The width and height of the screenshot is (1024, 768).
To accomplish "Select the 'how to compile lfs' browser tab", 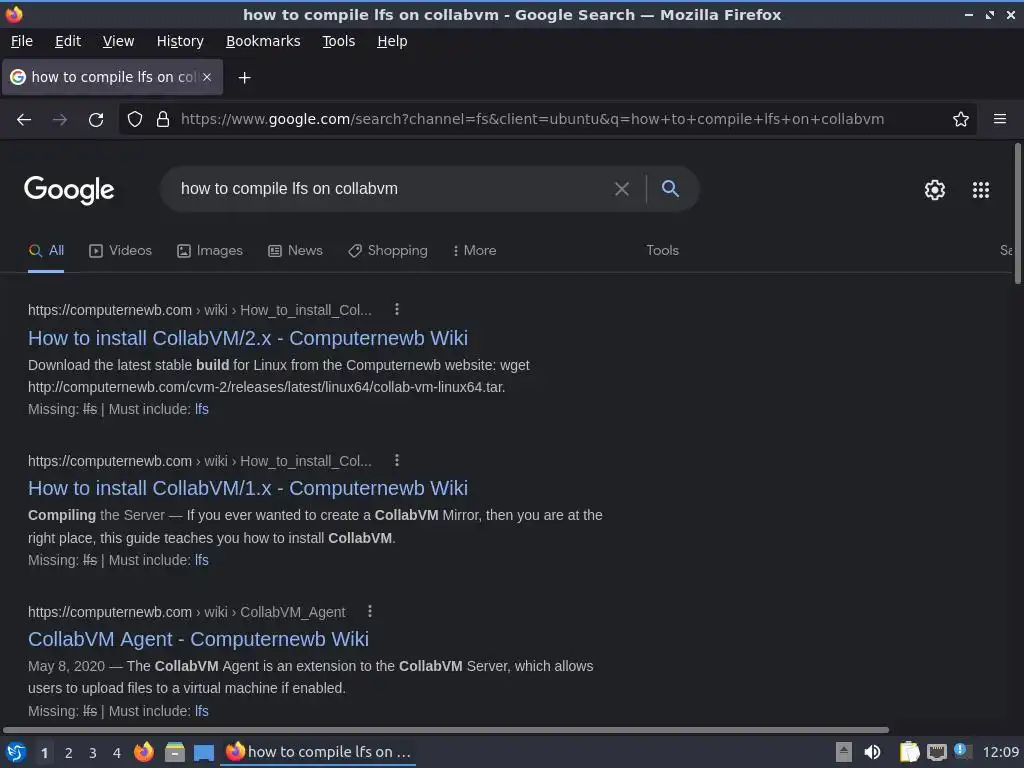I will point(112,77).
